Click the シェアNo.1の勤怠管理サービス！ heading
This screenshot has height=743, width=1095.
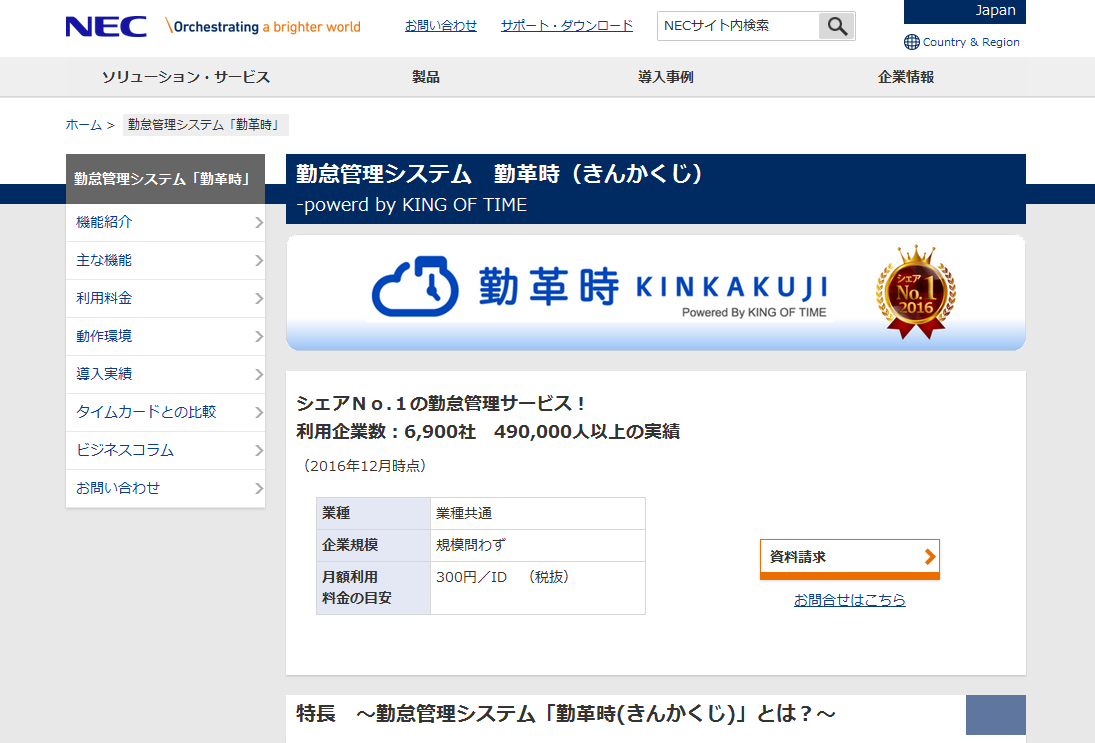[x=441, y=403]
